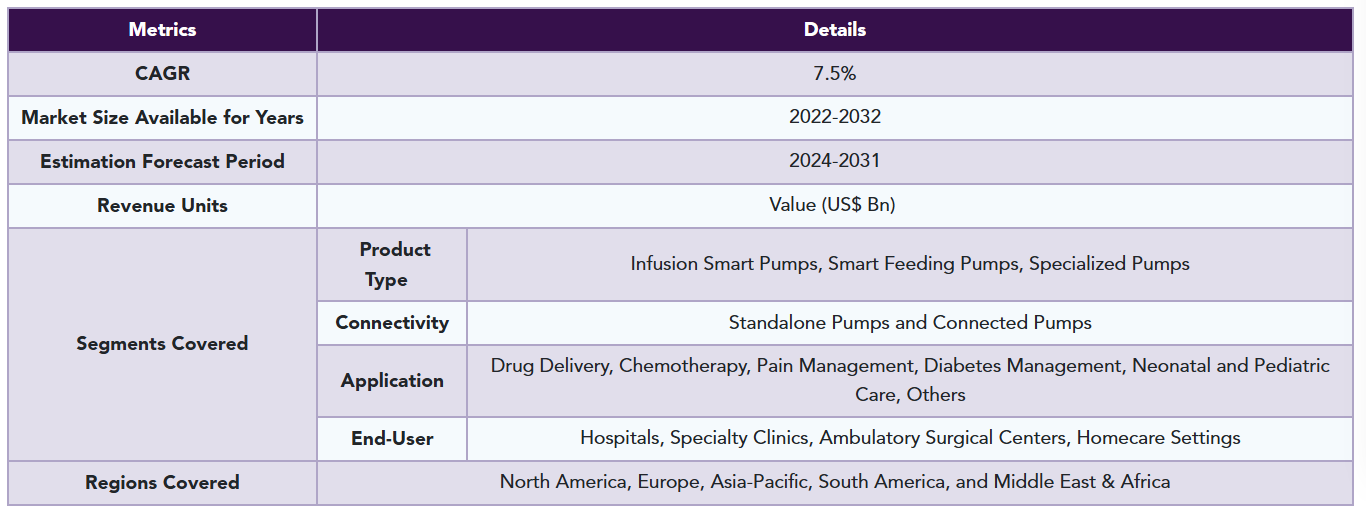Select the CAGR row label
The width and height of the screenshot is (1366, 508).
point(162,74)
